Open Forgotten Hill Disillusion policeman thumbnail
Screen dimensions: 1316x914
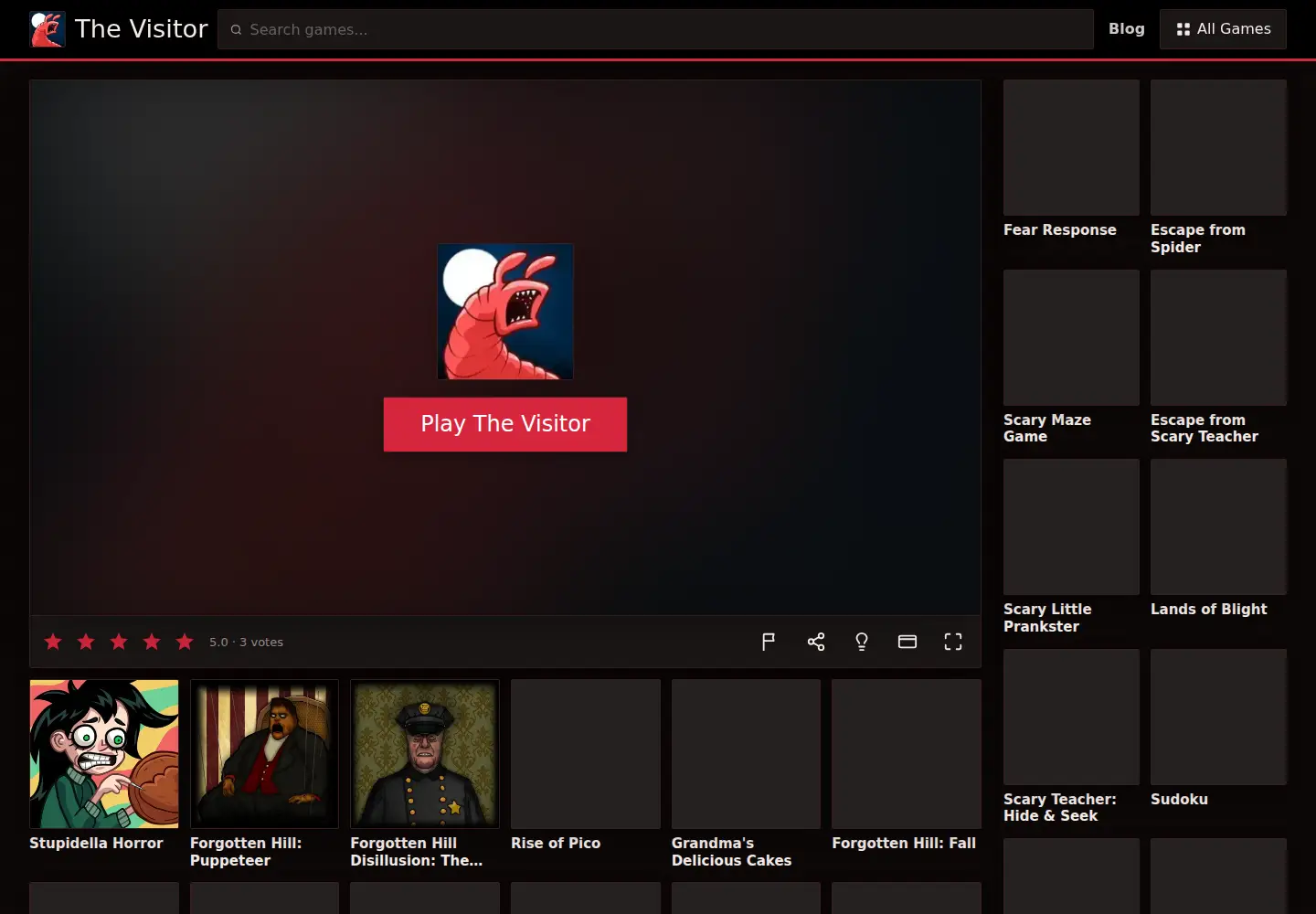click(x=425, y=754)
